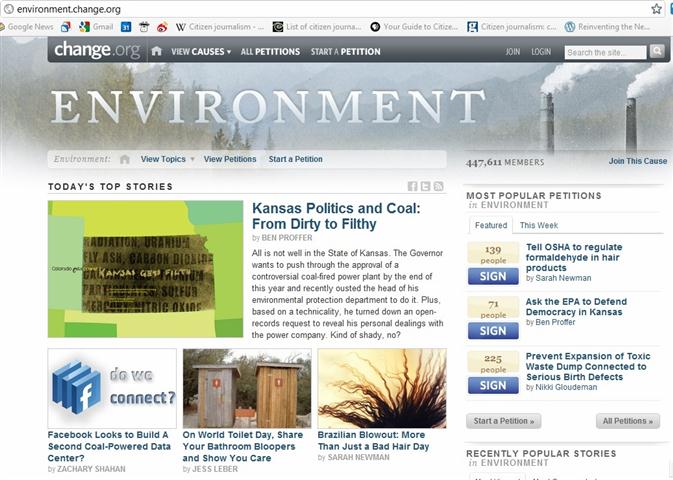Click the Start a Petition » button
Image resolution: width=673 pixels, height=480 pixels.
point(503,421)
